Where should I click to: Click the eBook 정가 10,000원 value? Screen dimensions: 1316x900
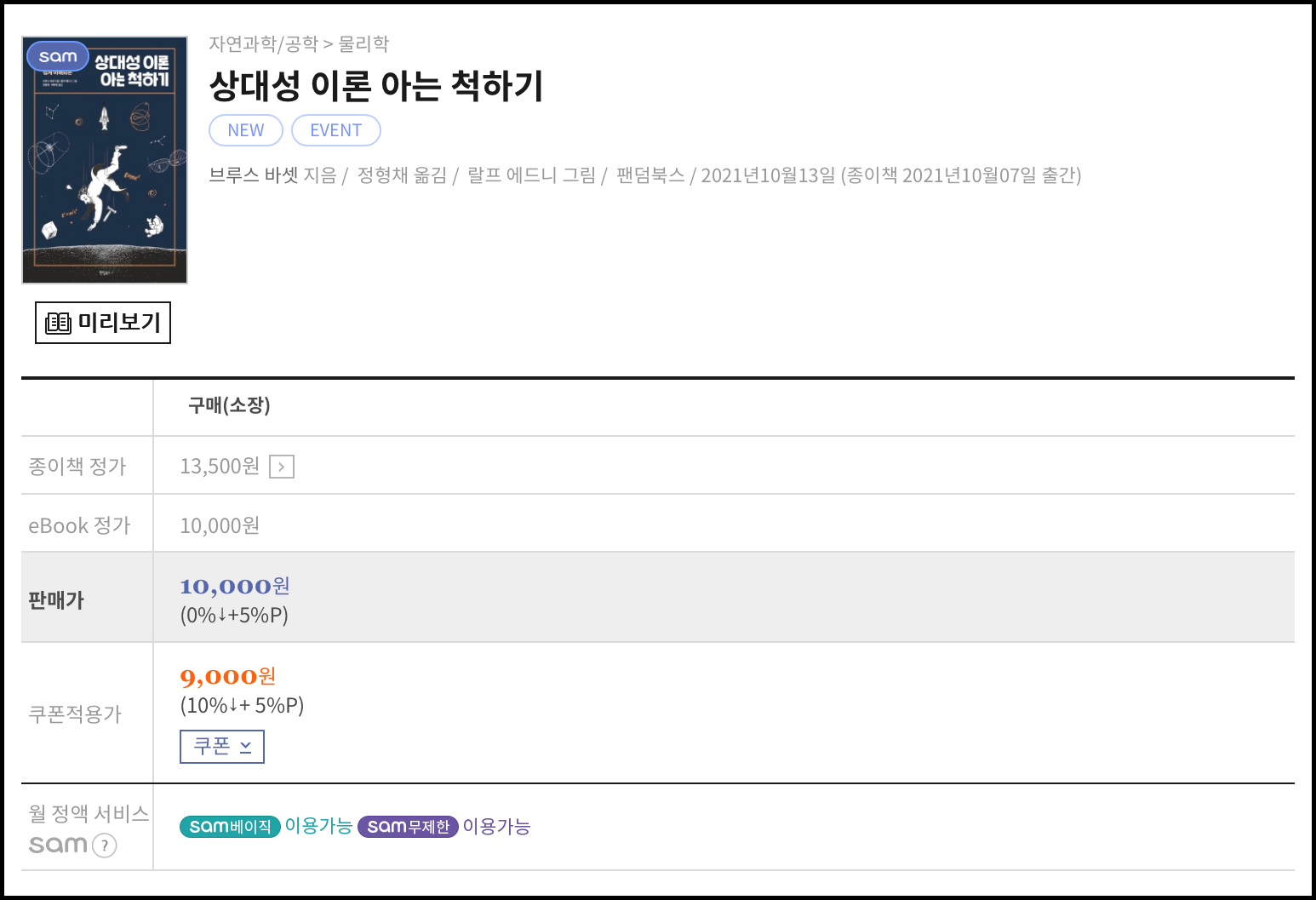(220, 525)
